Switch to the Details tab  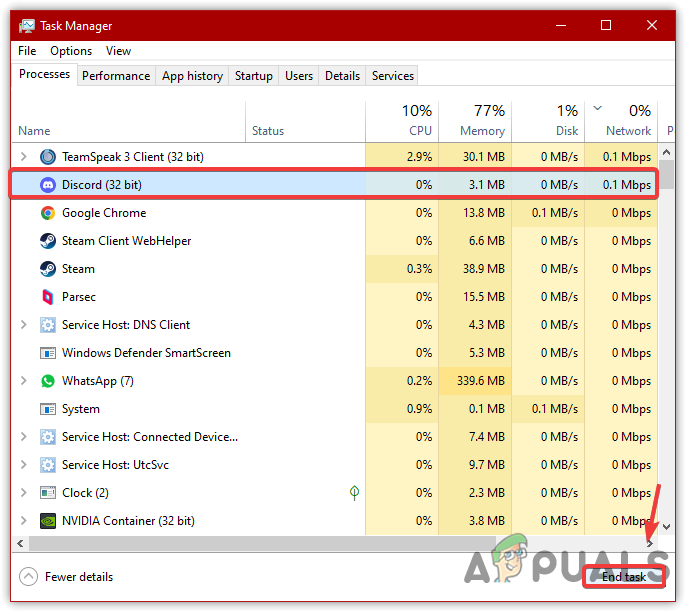[342, 76]
